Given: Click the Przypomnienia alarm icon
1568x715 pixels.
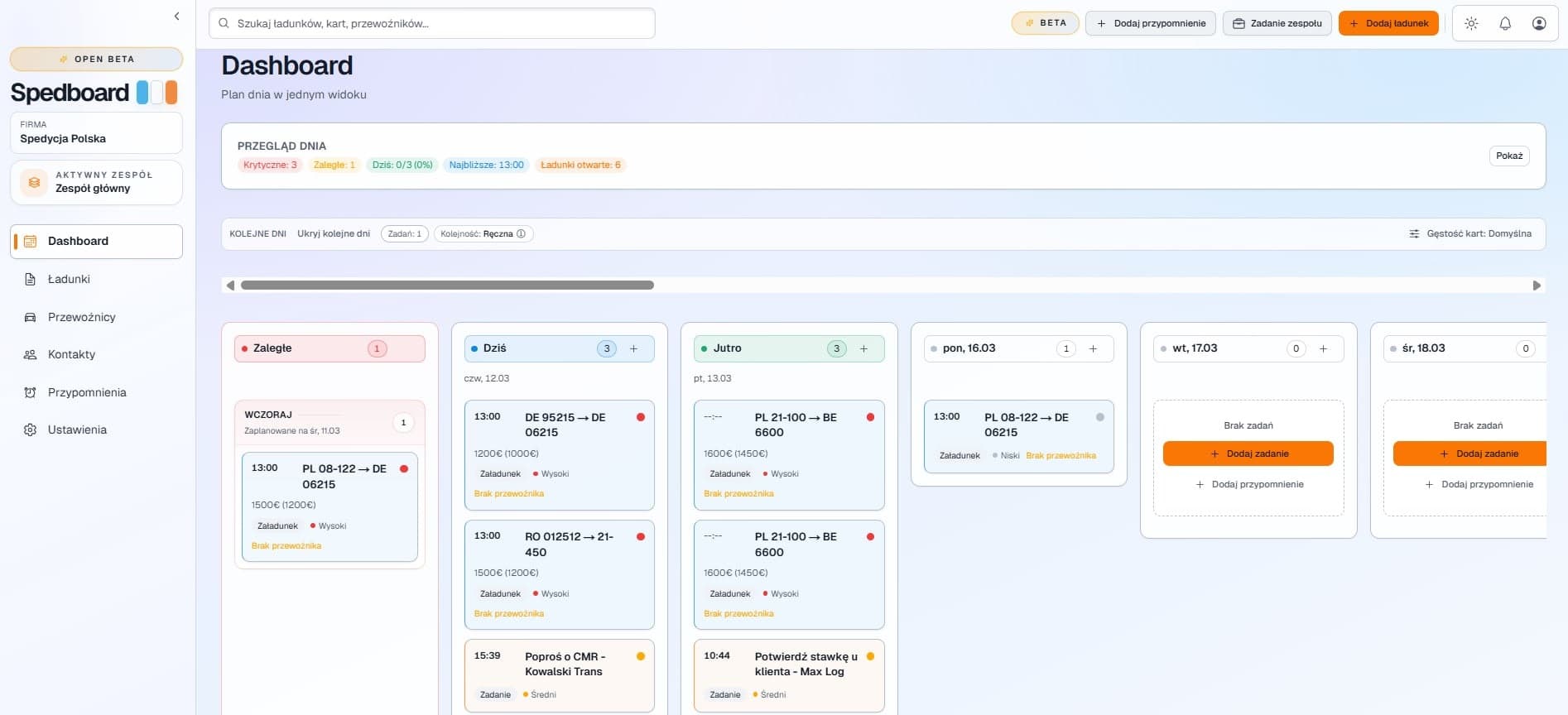Looking at the screenshot, I should click(x=31, y=392).
